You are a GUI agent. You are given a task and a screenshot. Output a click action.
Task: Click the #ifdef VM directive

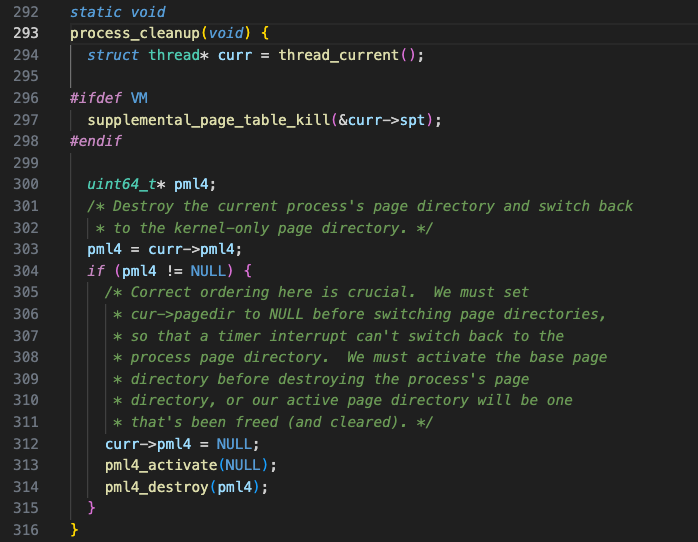click(x=109, y=98)
